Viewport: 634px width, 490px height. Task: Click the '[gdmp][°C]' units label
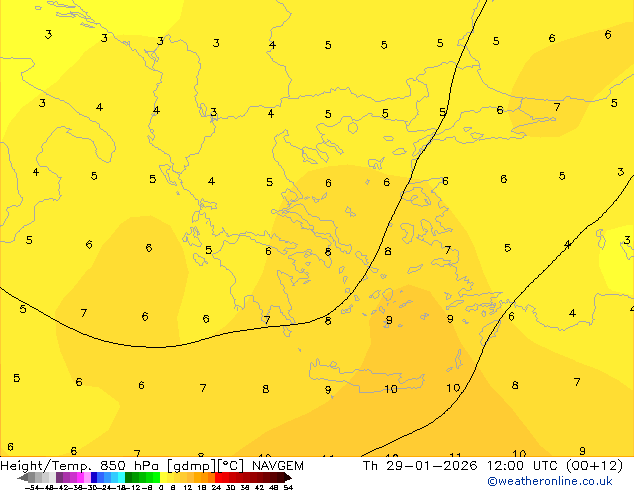(x=205, y=466)
